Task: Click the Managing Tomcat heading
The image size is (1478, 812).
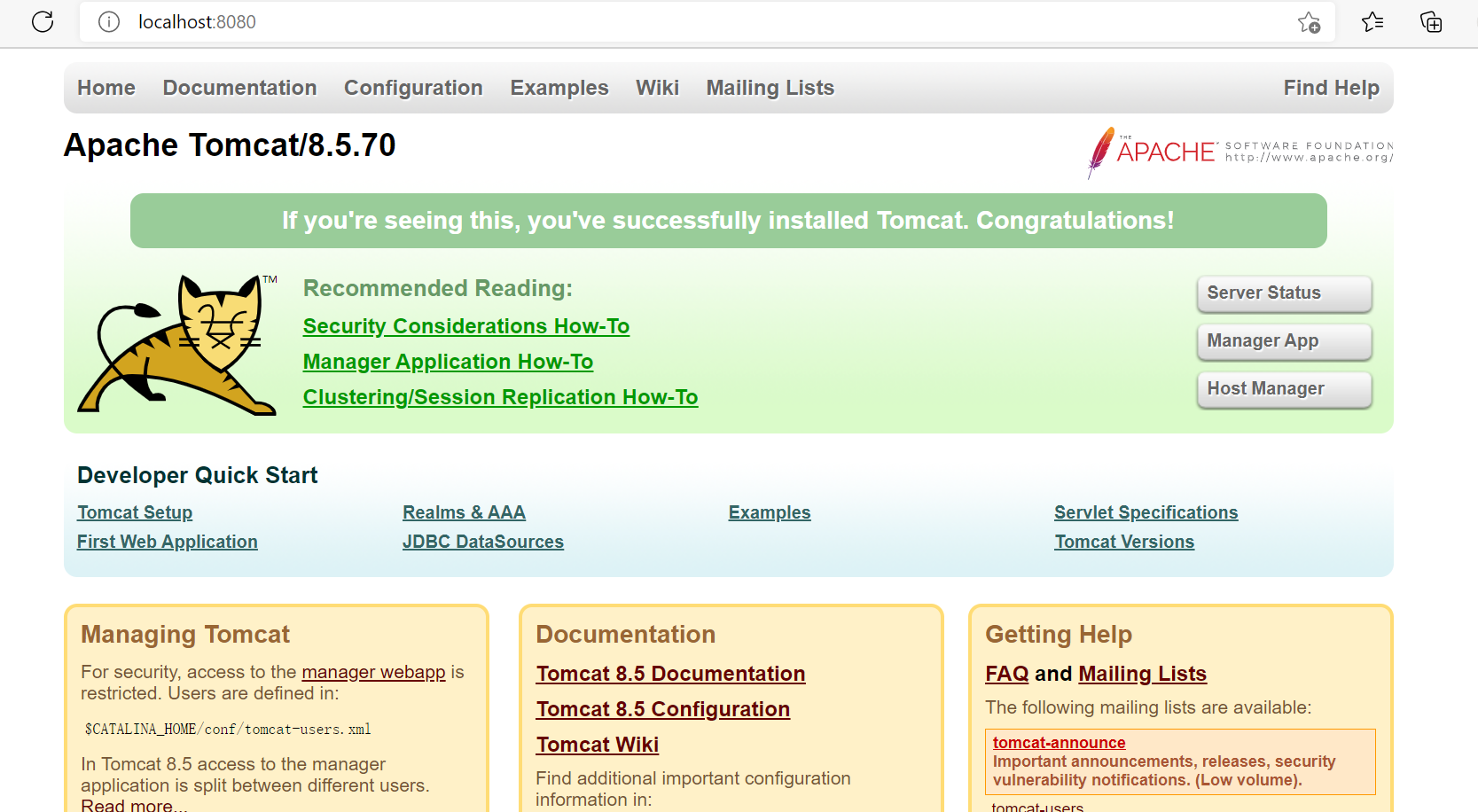Action: (185, 634)
